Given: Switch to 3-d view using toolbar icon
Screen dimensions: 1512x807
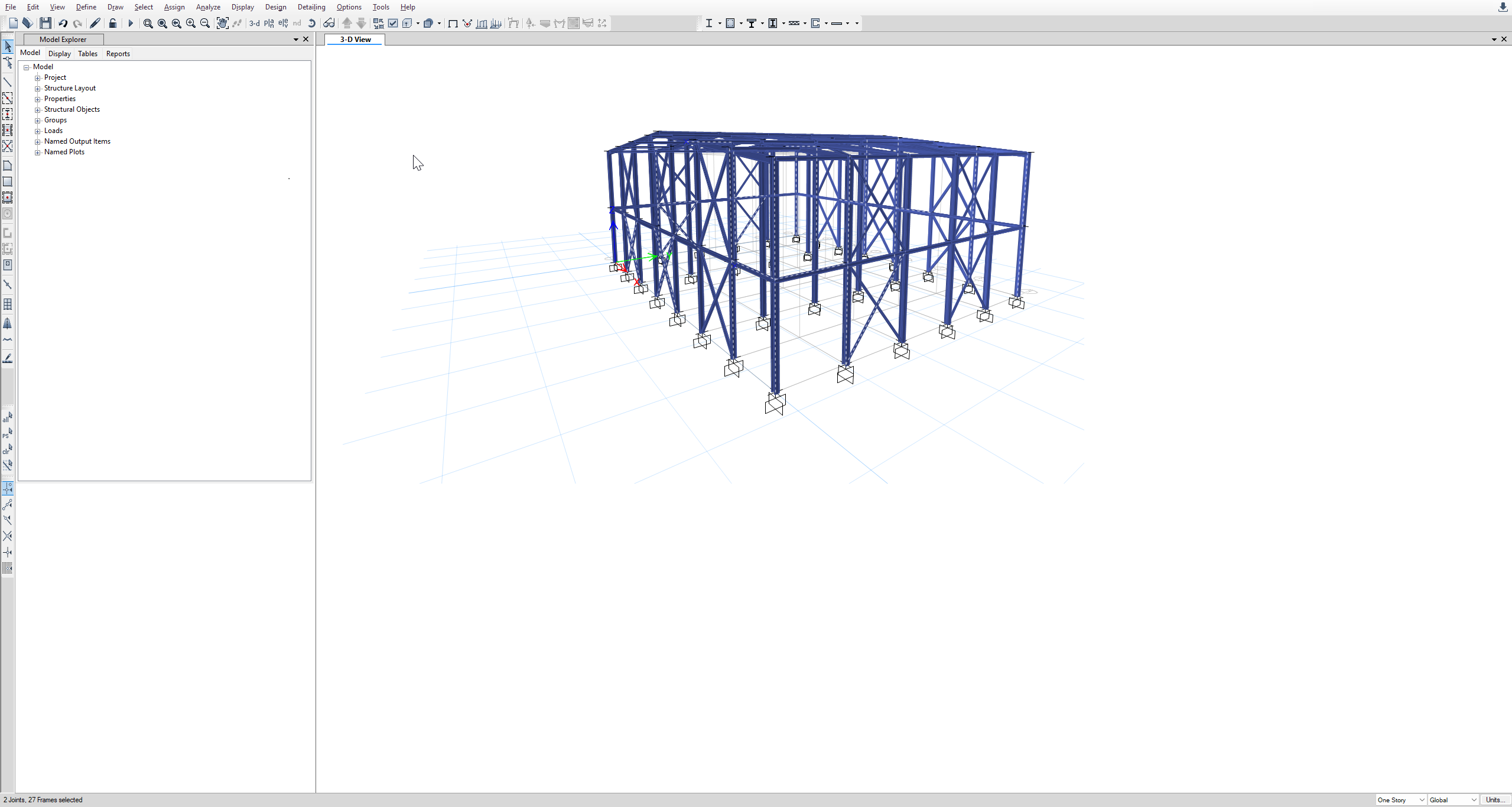Looking at the screenshot, I should click(x=254, y=23).
